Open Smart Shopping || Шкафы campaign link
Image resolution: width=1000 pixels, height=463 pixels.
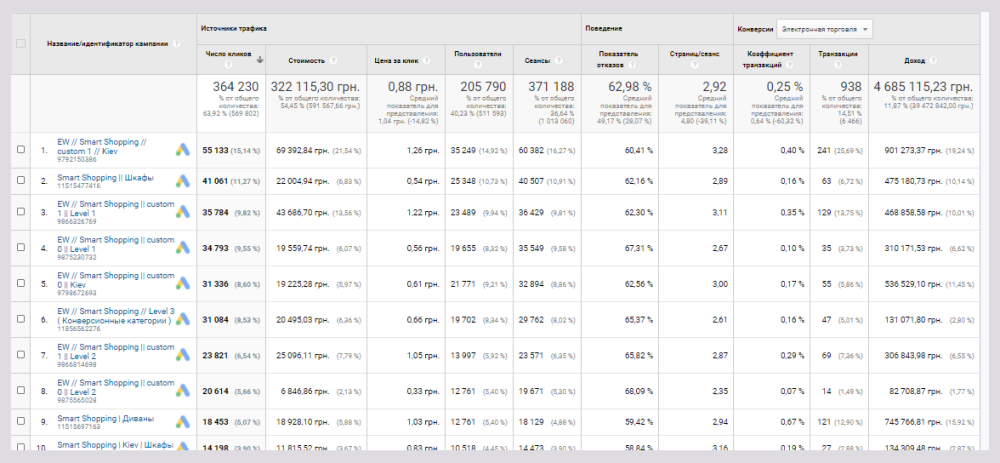(105, 177)
